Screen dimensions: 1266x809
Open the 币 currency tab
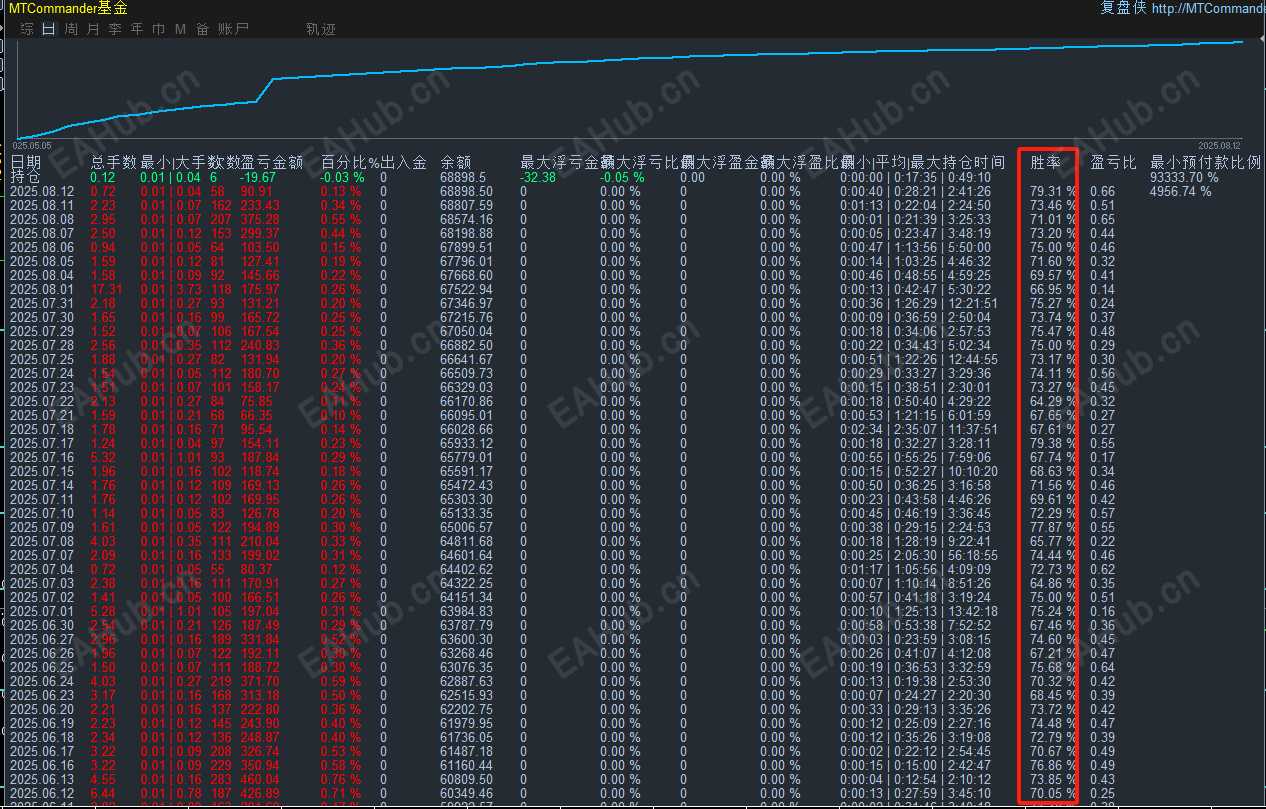tap(159, 29)
